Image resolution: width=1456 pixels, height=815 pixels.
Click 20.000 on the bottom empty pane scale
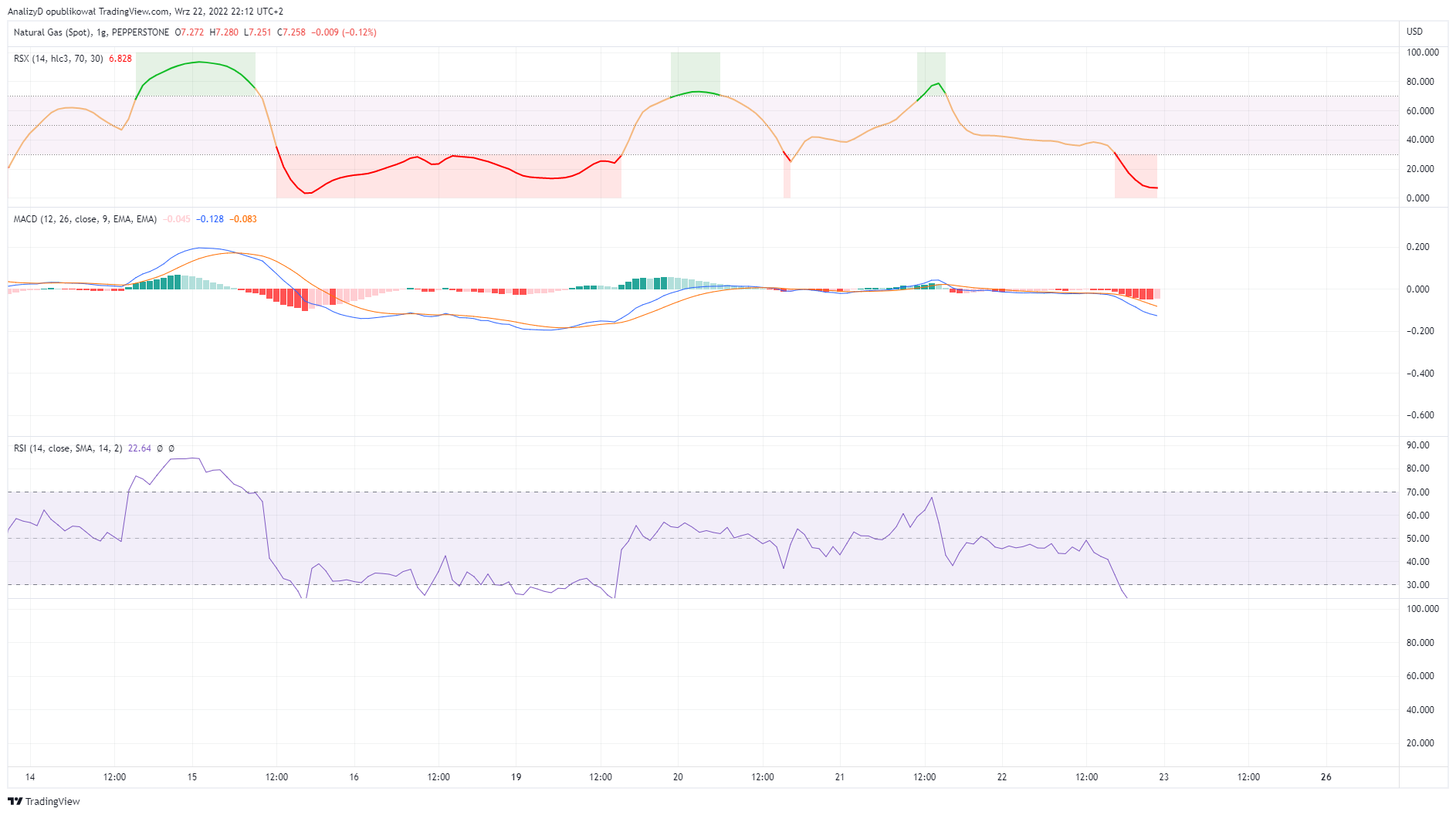pos(1420,743)
